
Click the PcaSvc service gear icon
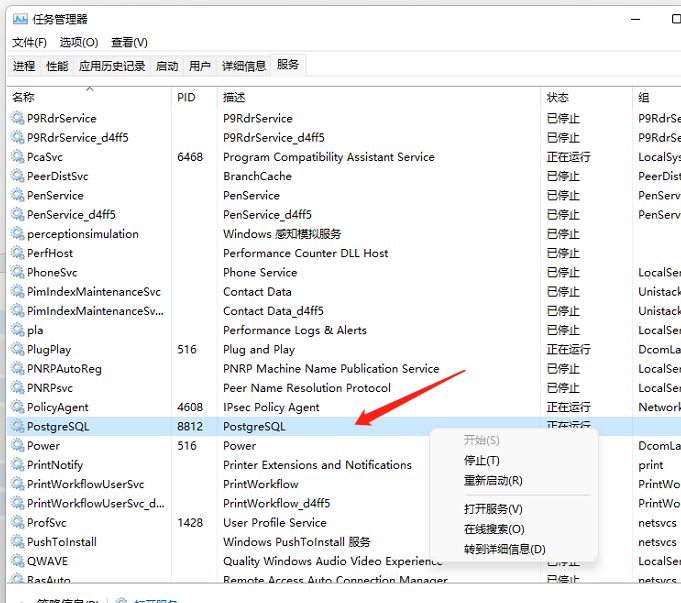click(17, 157)
